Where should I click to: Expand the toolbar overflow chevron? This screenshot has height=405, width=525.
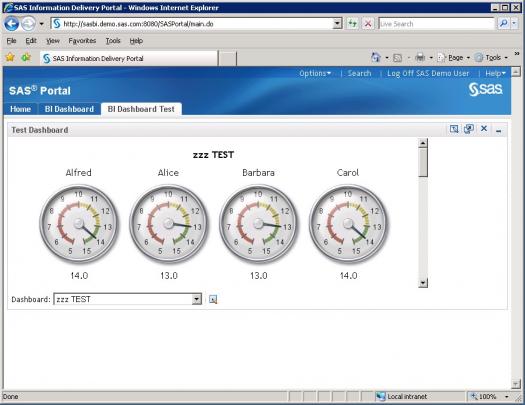click(x=517, y=54)
